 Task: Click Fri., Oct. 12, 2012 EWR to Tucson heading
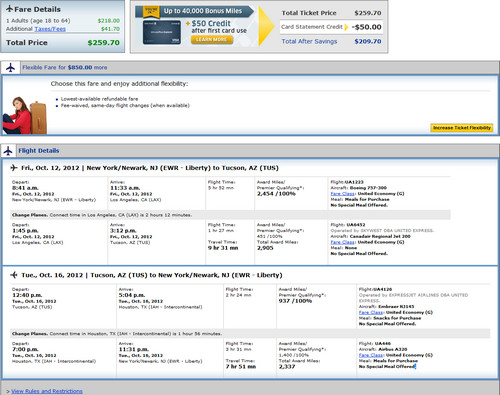[x=150, y=168]
